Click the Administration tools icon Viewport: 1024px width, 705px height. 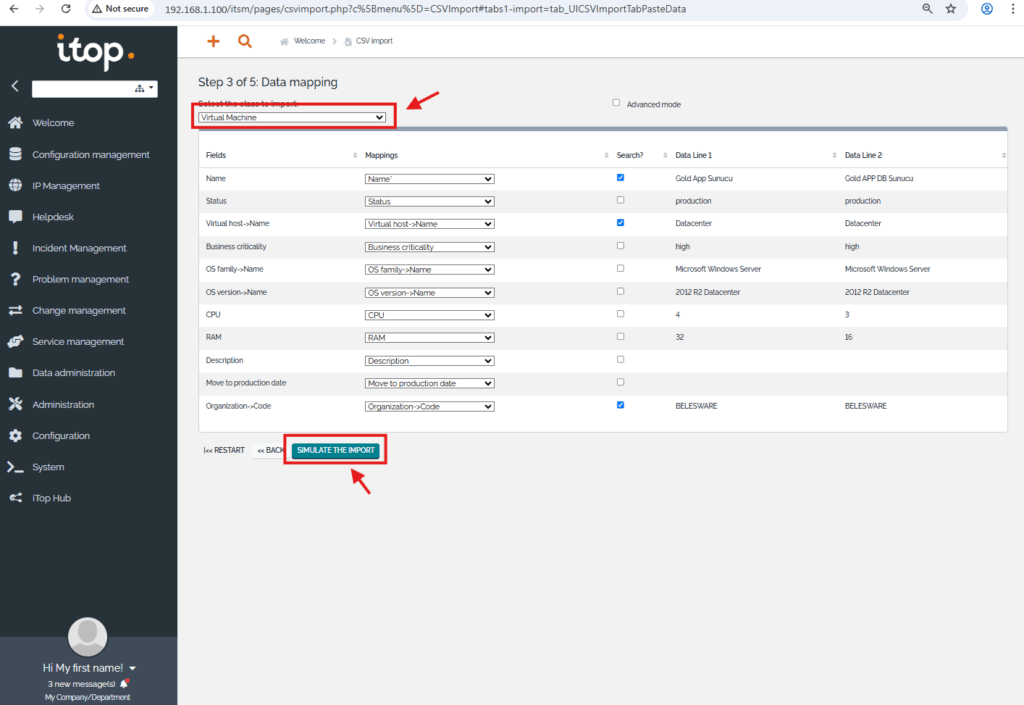point(15,404)
